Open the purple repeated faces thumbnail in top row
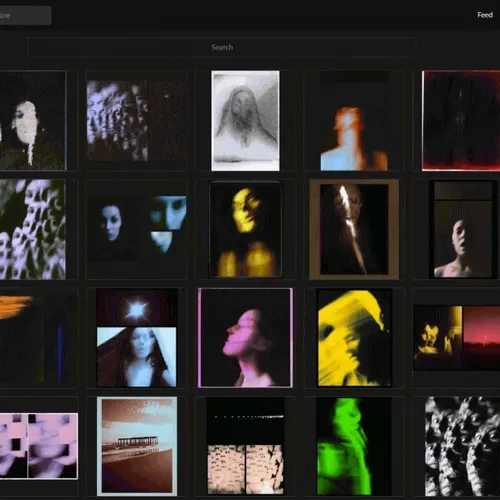 click(136, 120)
